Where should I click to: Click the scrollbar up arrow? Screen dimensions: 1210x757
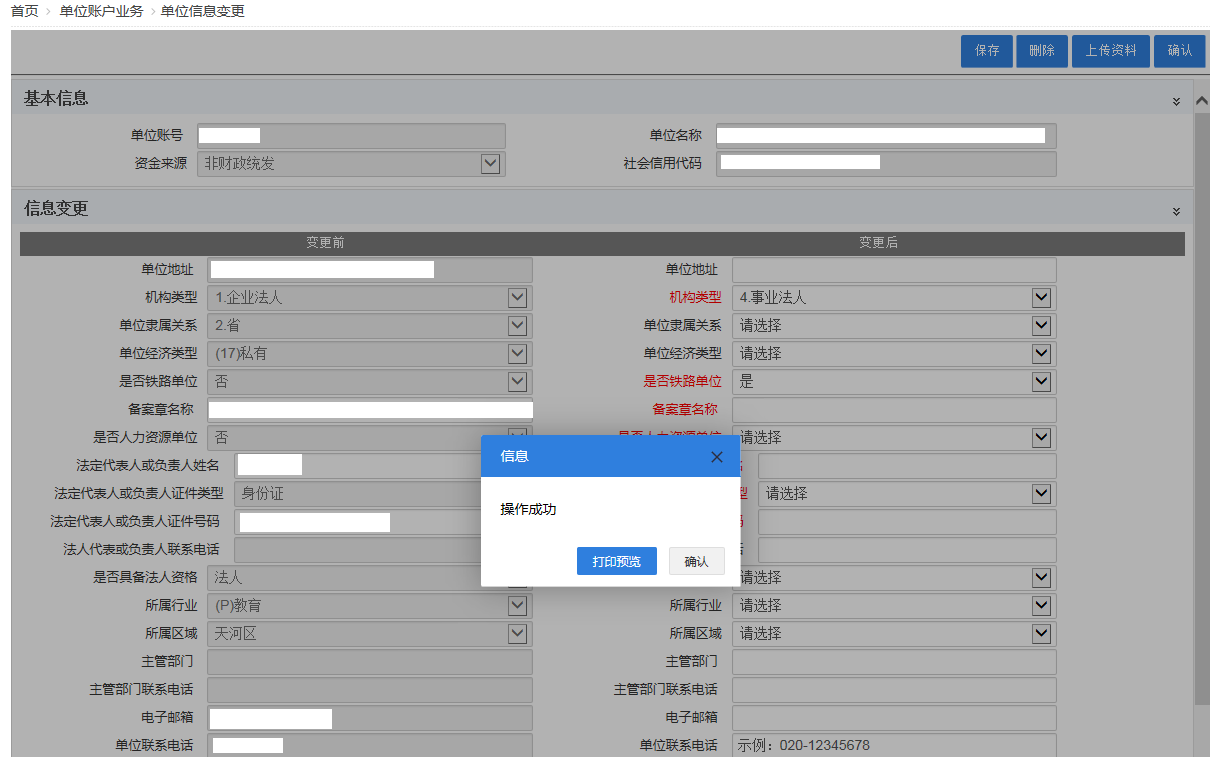[x=1202, y=101]
